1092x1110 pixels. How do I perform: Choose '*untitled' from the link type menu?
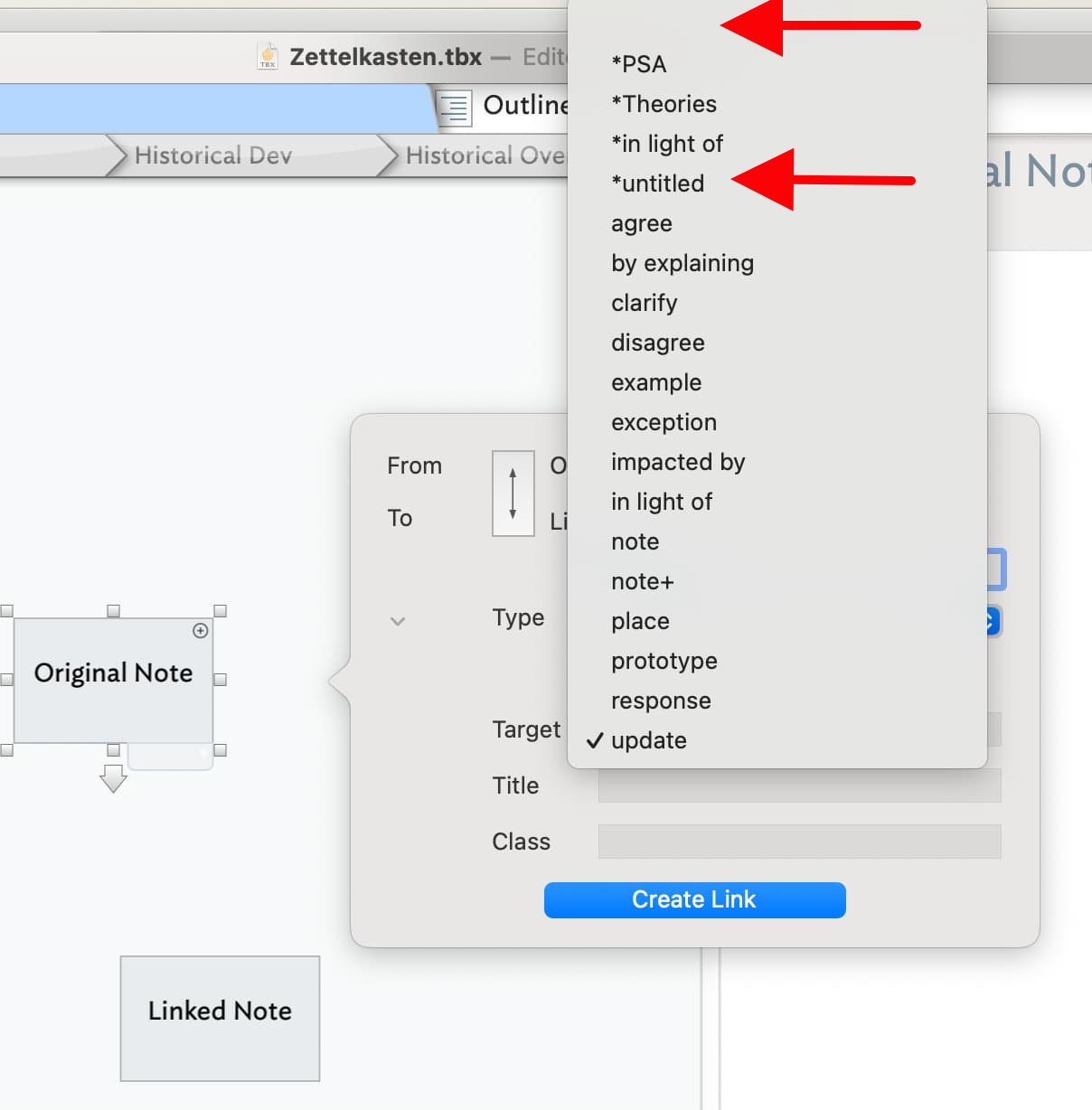pos(657,183)
